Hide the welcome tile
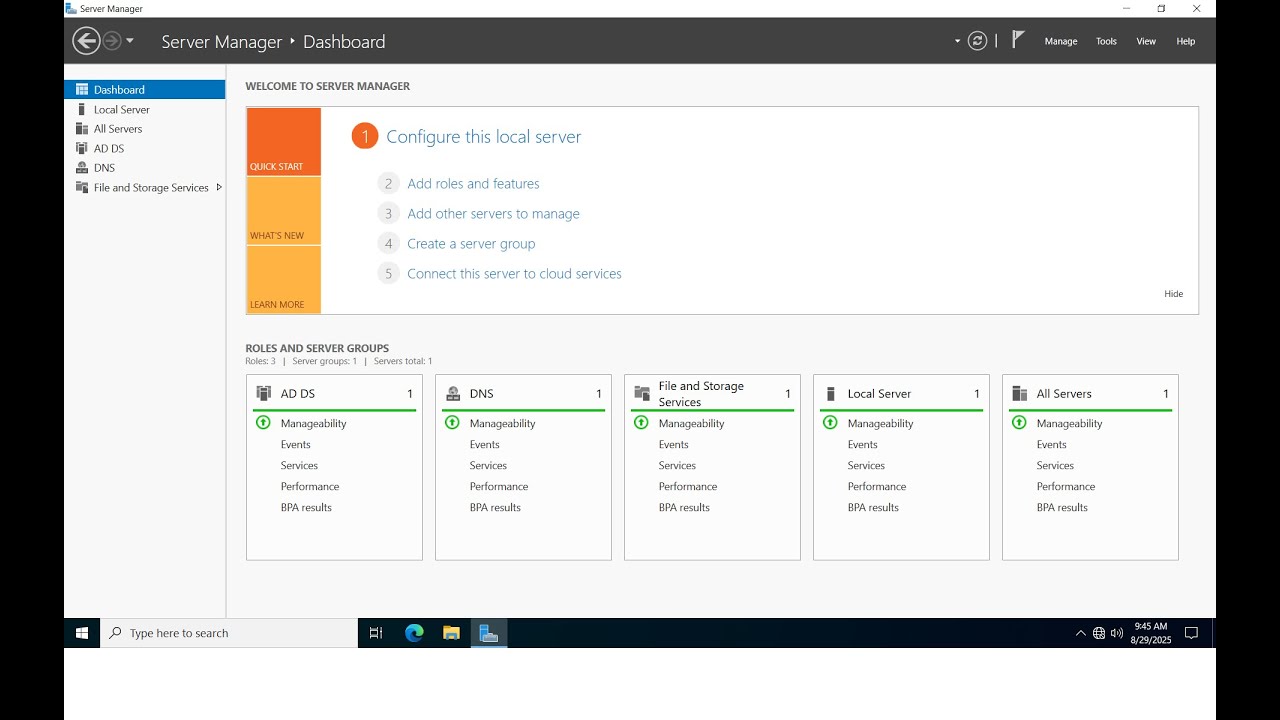The height and width of the screenshot is (720, 1280). tap(1173, 294)
